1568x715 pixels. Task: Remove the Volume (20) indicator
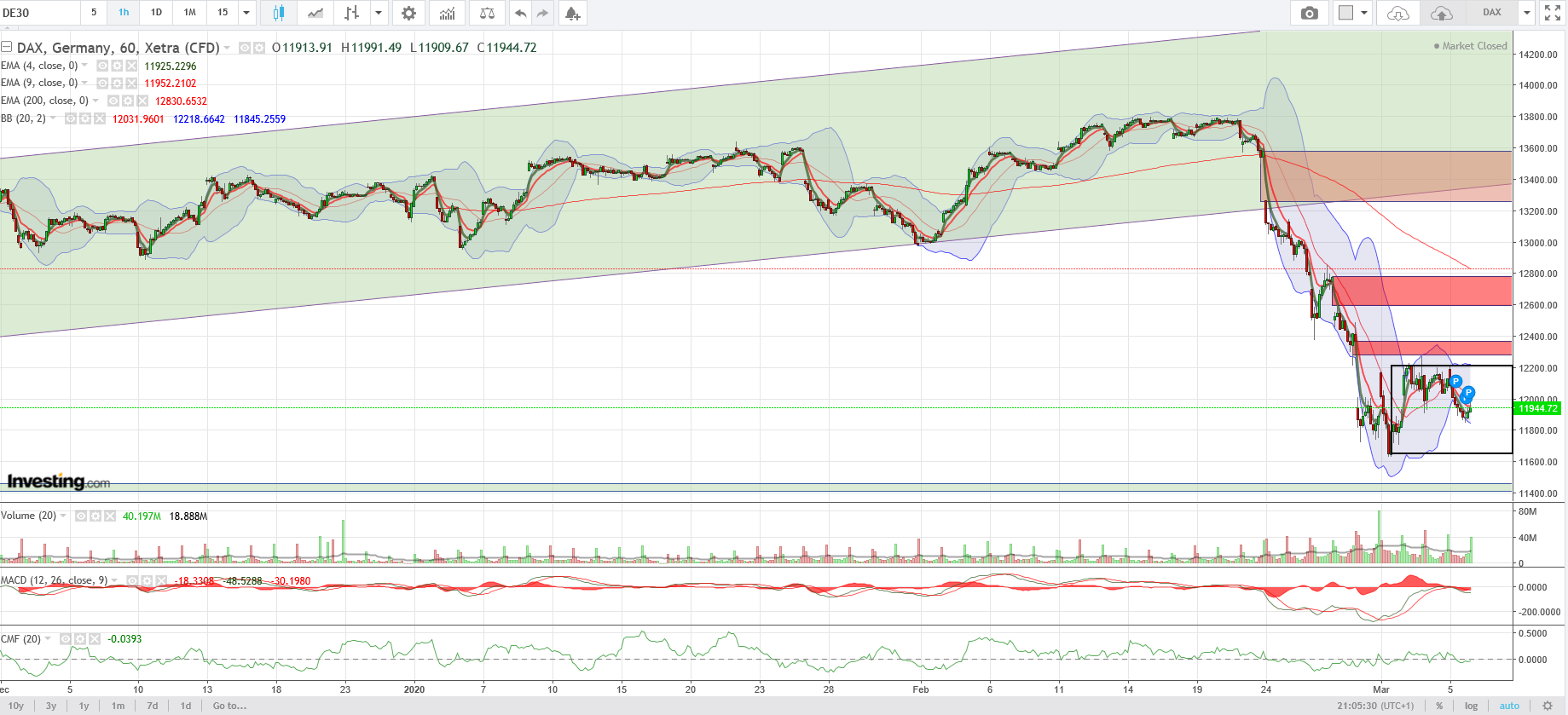(x=109, y=516)
